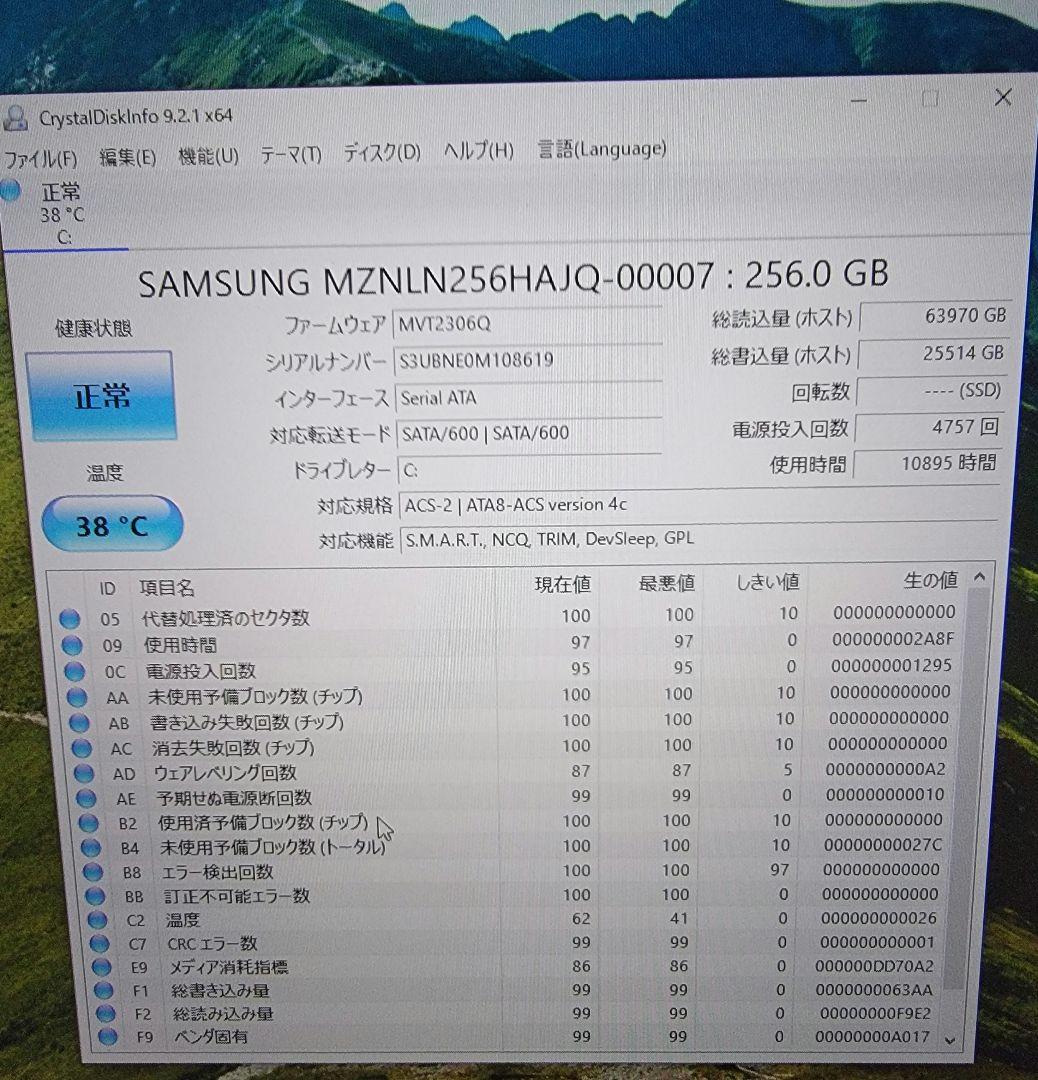Click the 38 °C temperature button
Viewport: 1038px width, 1080px height.
[112, 525]
